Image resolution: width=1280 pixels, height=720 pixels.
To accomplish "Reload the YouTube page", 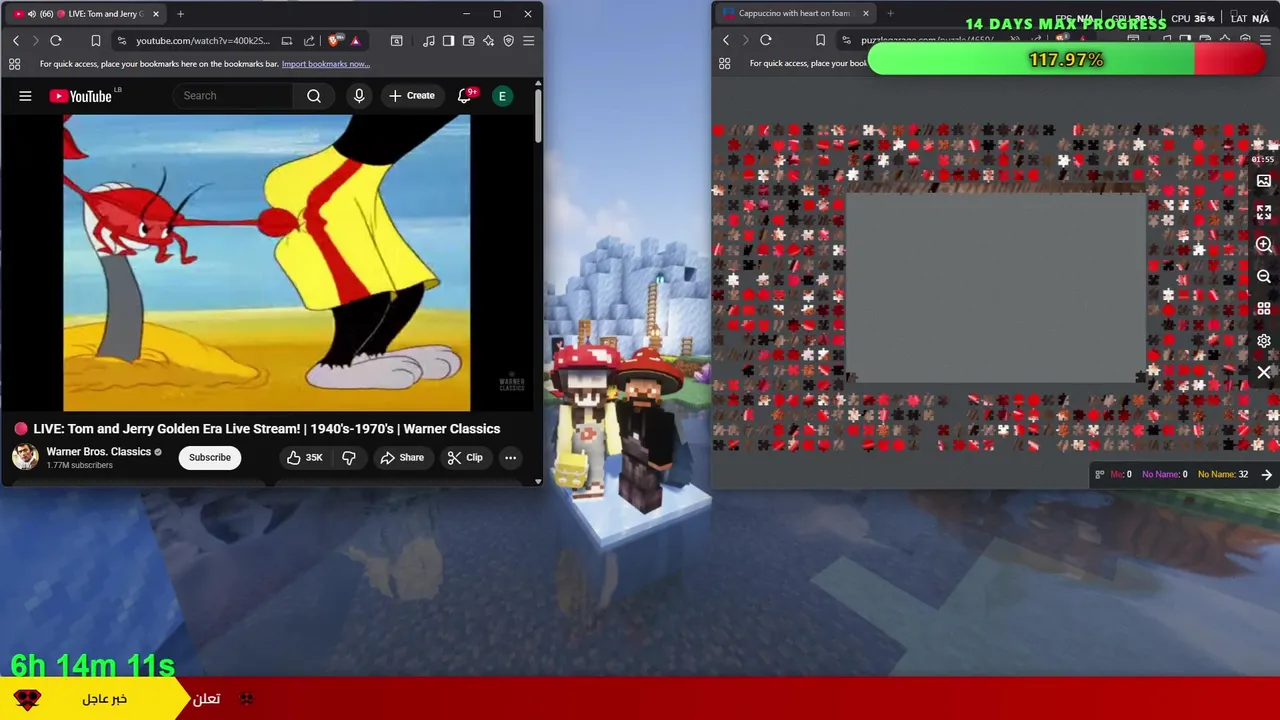I will [56, 41].
